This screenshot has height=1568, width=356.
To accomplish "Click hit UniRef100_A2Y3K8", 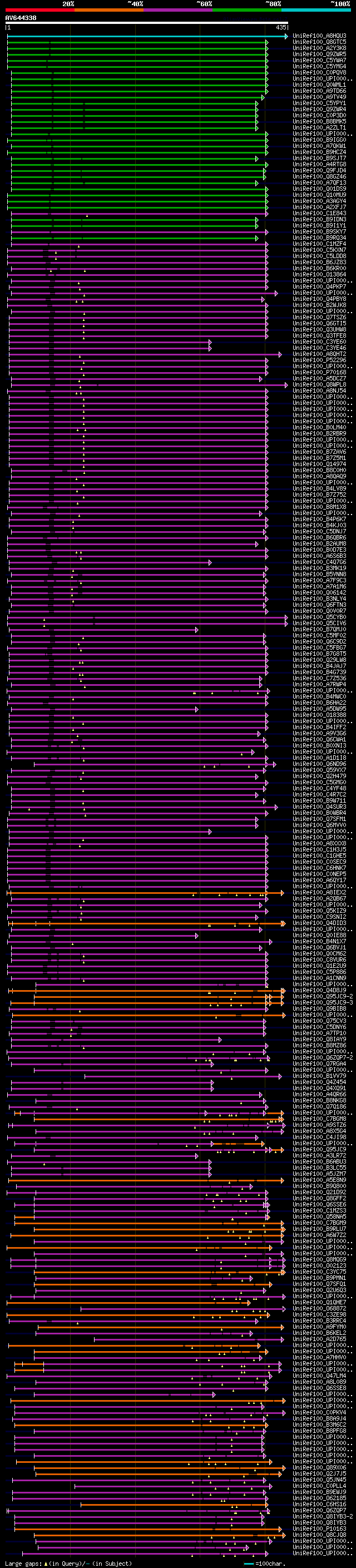I will pos(319,48).
